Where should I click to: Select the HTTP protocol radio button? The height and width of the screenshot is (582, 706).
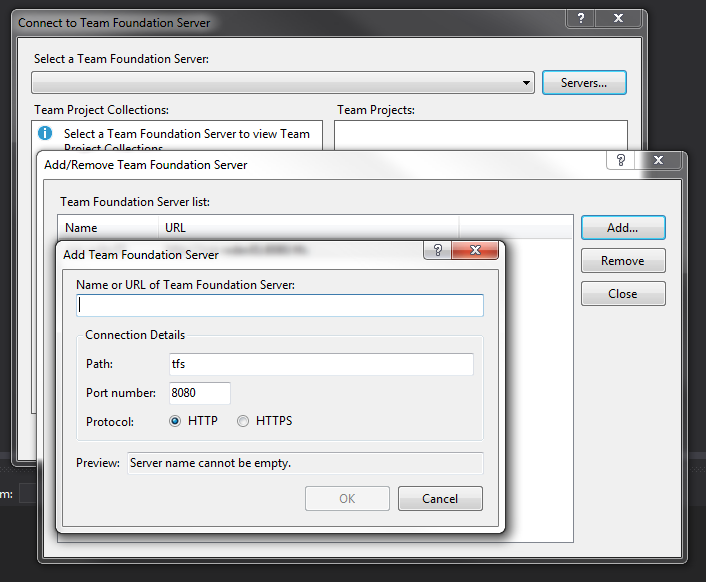coord(176,421)
